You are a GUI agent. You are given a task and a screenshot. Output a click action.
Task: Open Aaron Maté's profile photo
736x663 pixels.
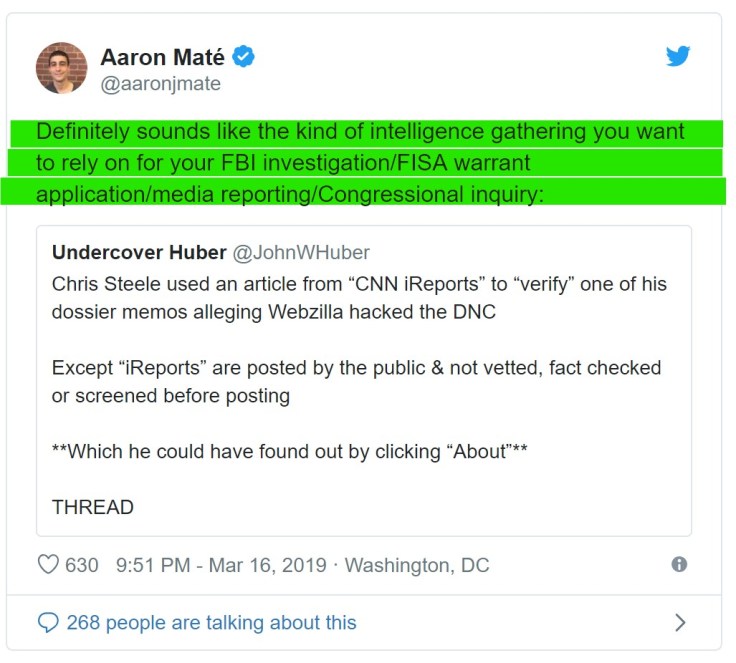point(62,68)
